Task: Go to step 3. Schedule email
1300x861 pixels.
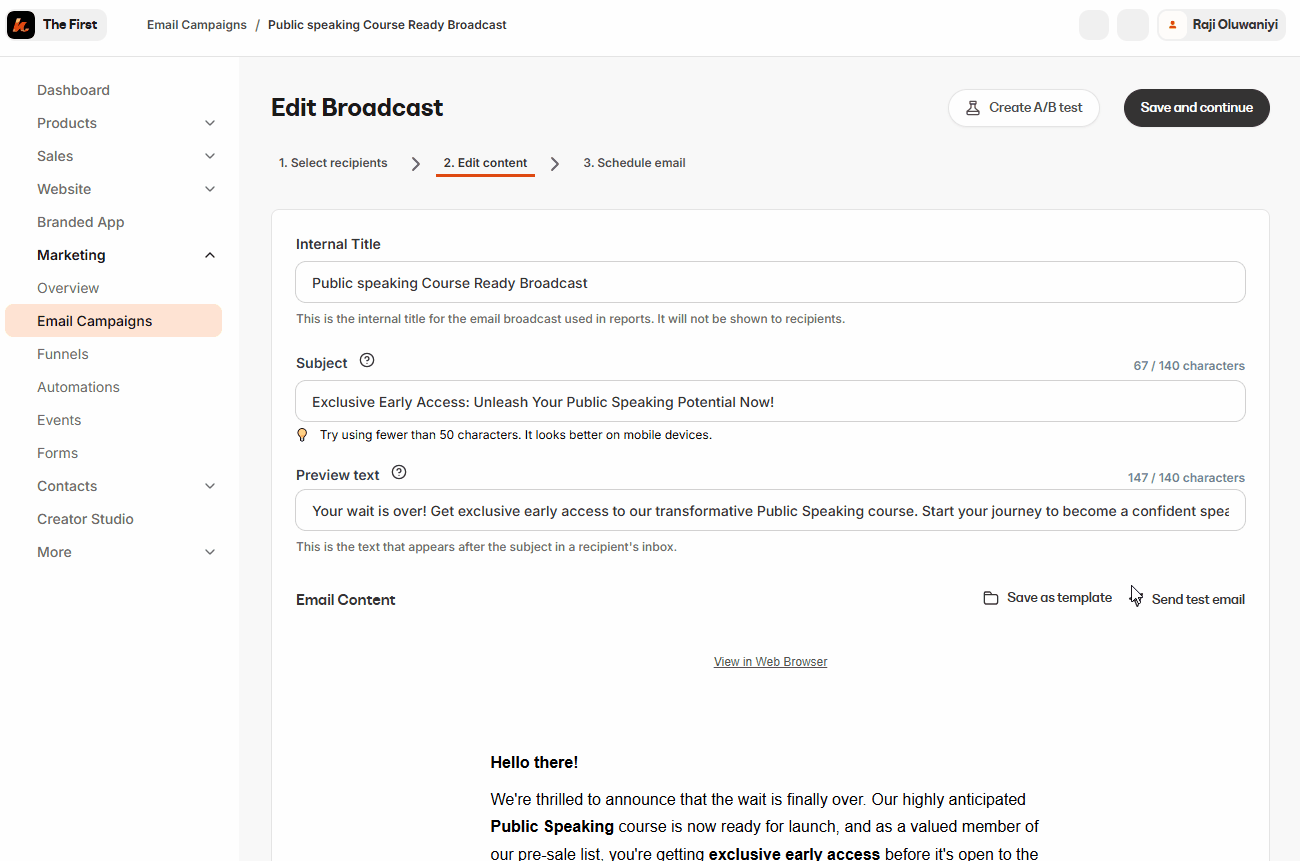Action: [x=634, y=163]
